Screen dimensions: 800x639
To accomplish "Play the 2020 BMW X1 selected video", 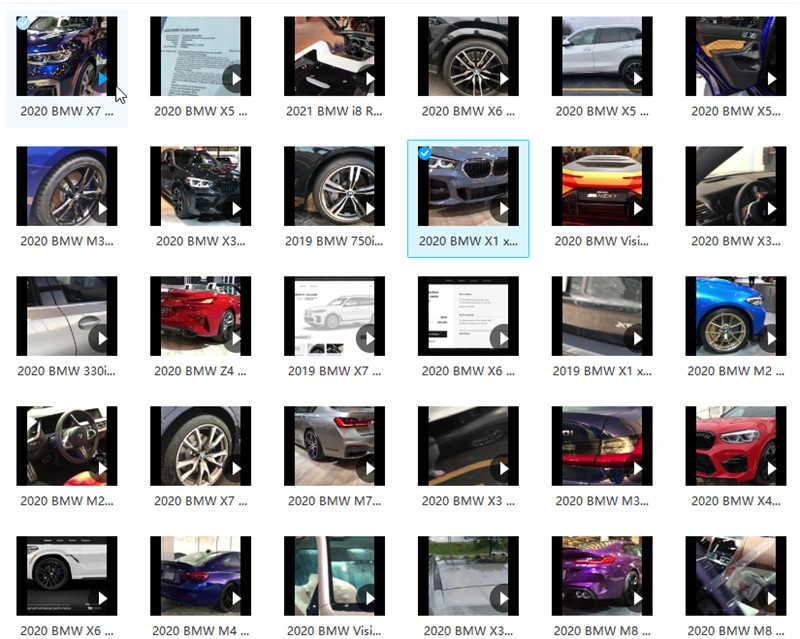I will (501, 209).
